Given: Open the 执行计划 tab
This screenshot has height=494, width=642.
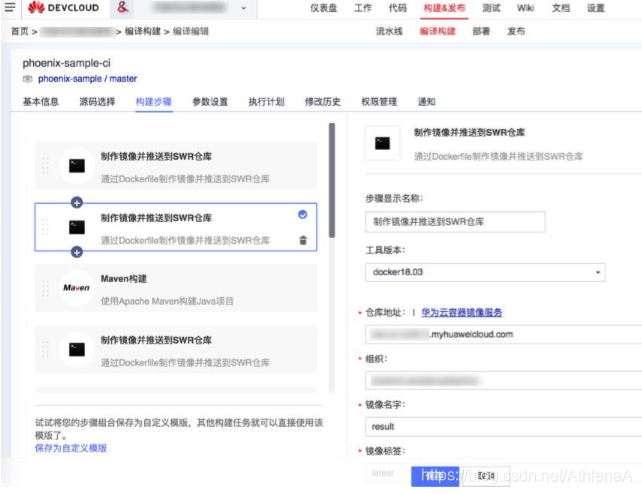Looking at the screenshot, I should [266, 102].
